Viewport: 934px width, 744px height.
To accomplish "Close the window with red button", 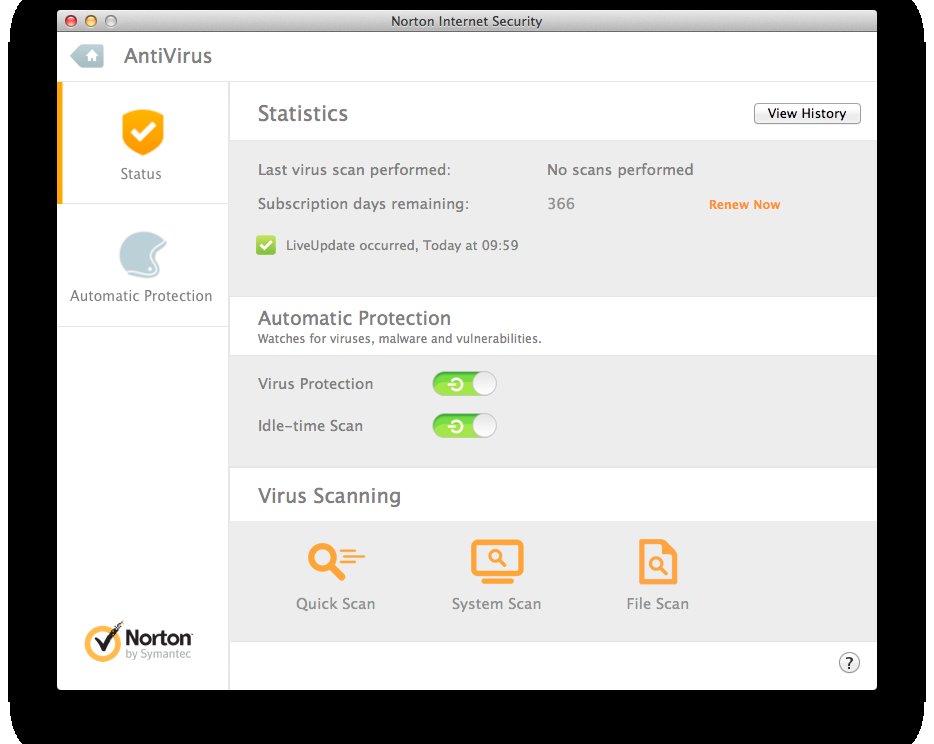I will click(71, 21).
